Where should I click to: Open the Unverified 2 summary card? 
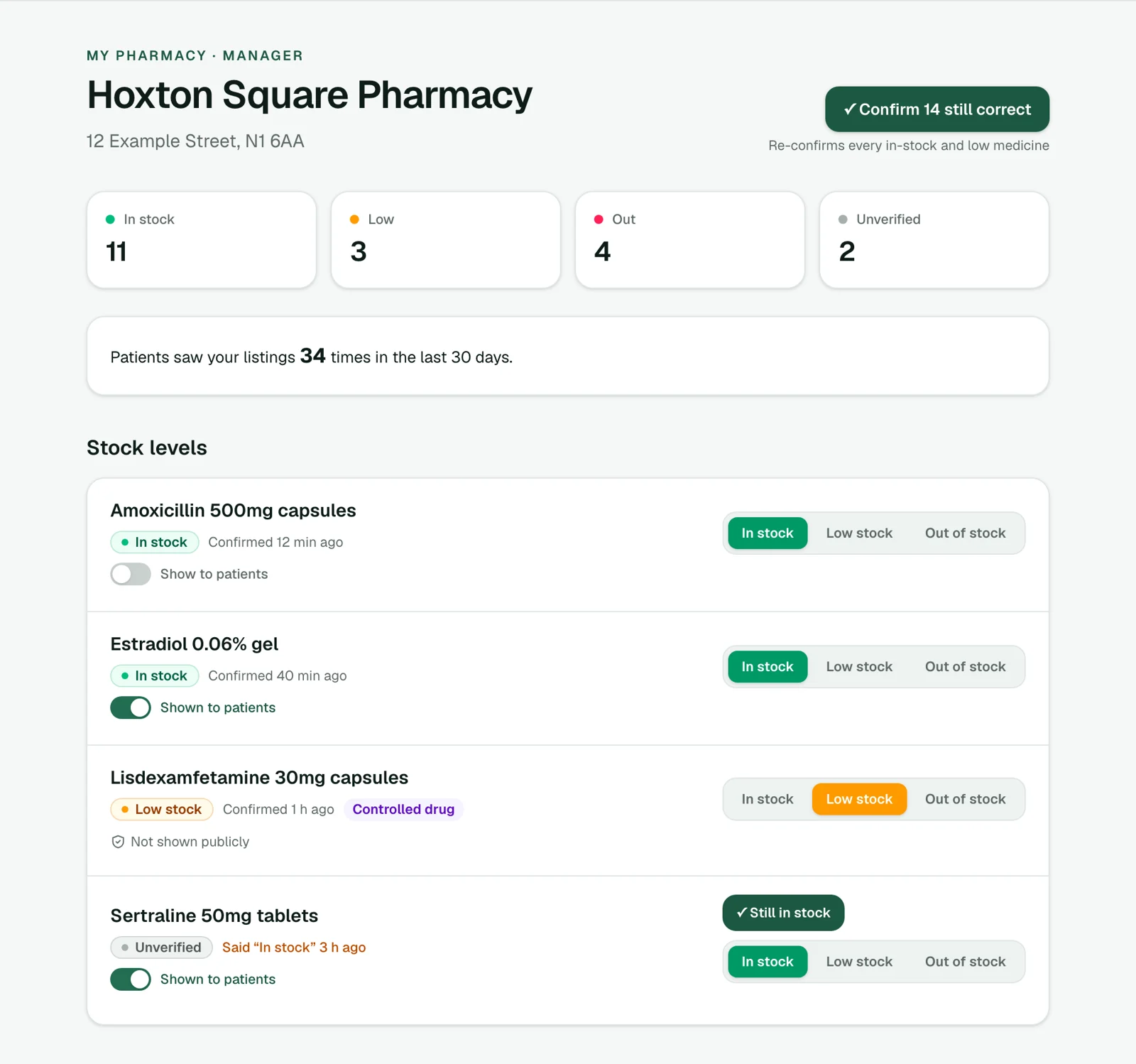(934, 240)
